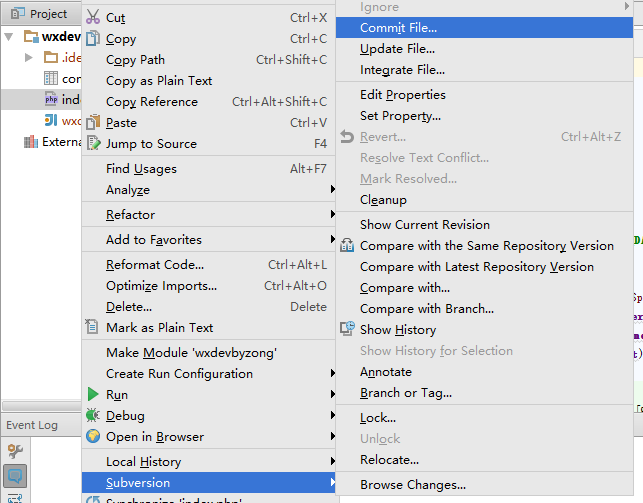Click the Copy pages icon

pos(93,38)
